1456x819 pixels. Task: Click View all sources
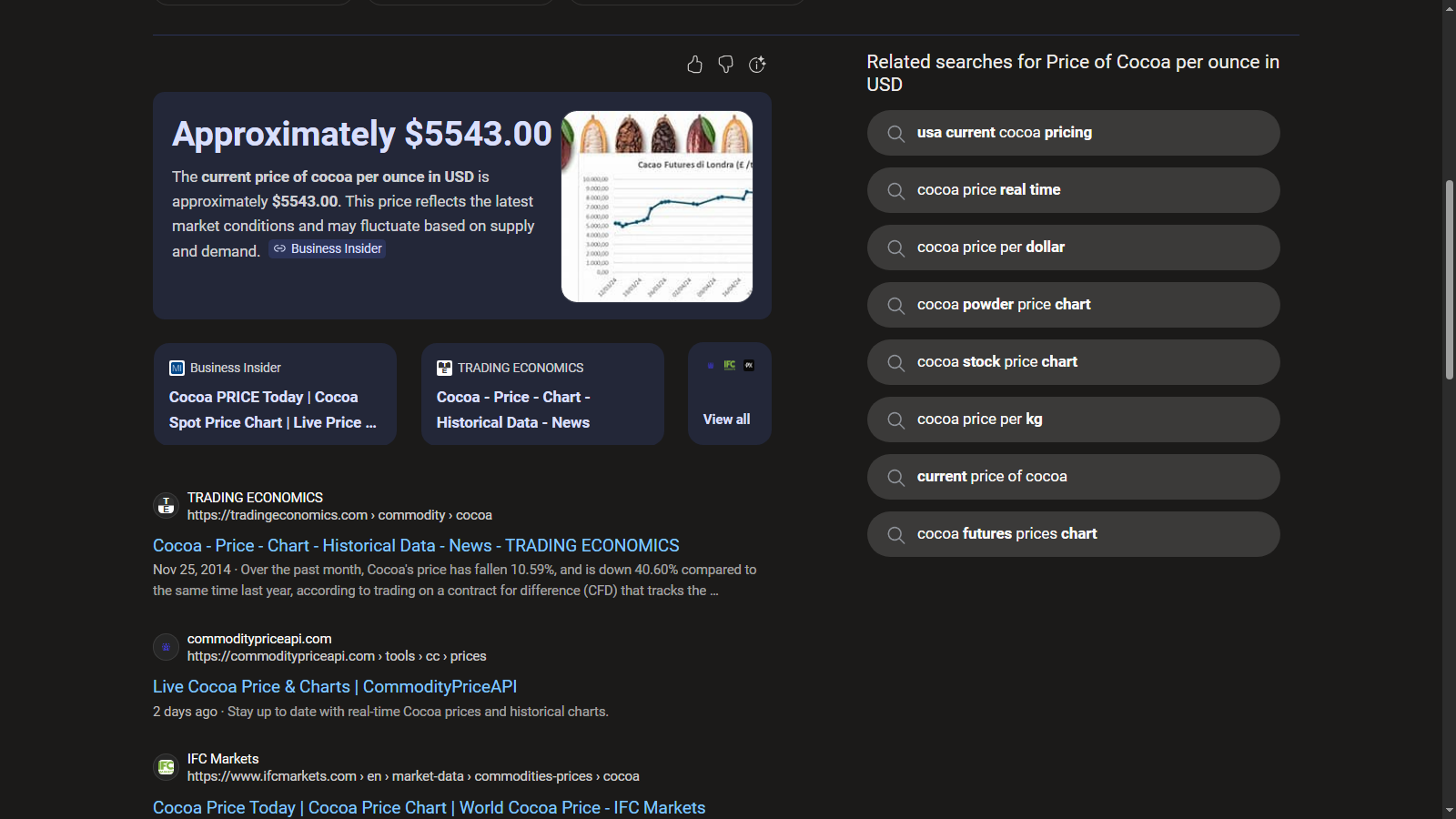click(x=730, y=394)
